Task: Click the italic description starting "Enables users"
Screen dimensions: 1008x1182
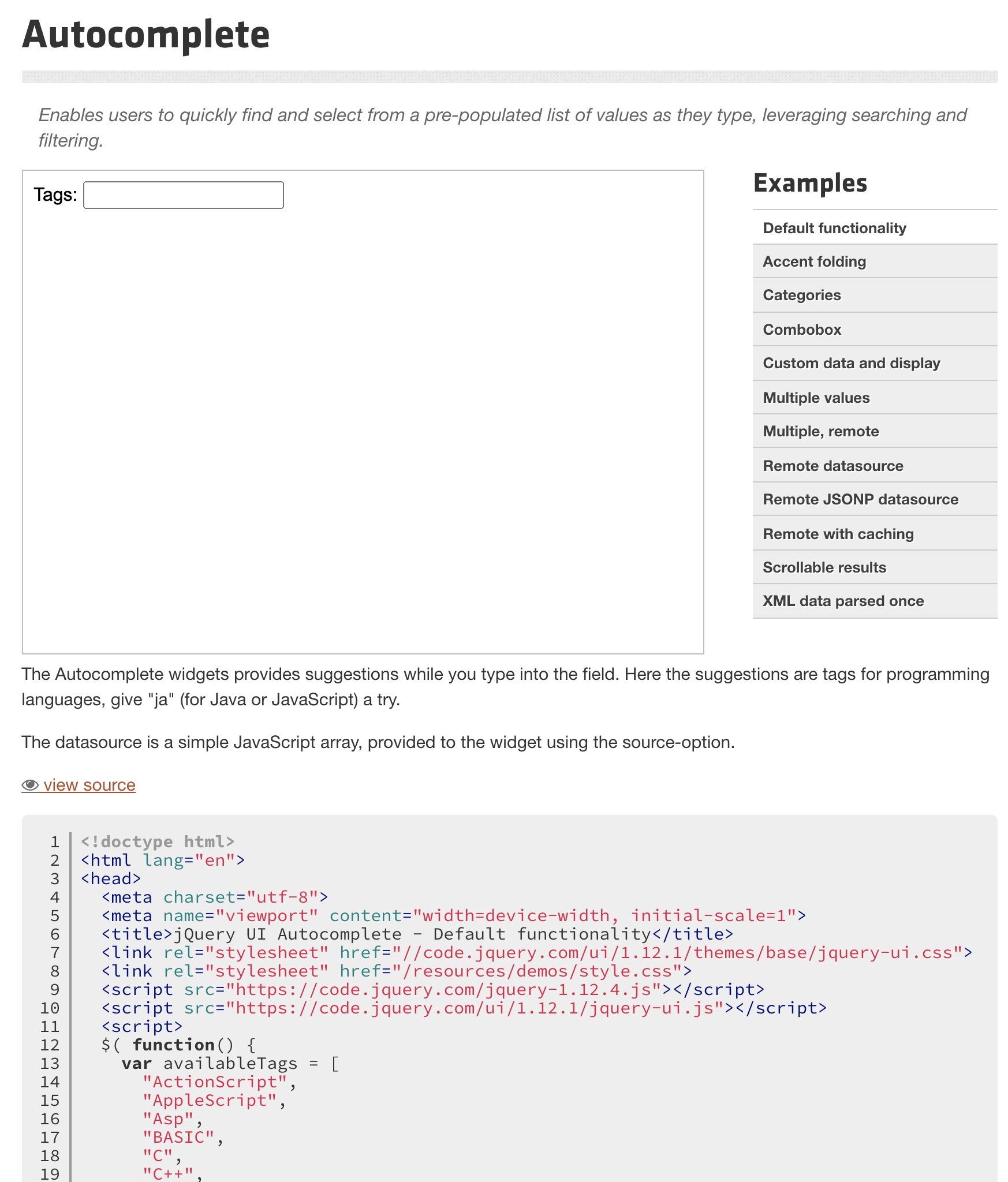Action: coord(502,128)
